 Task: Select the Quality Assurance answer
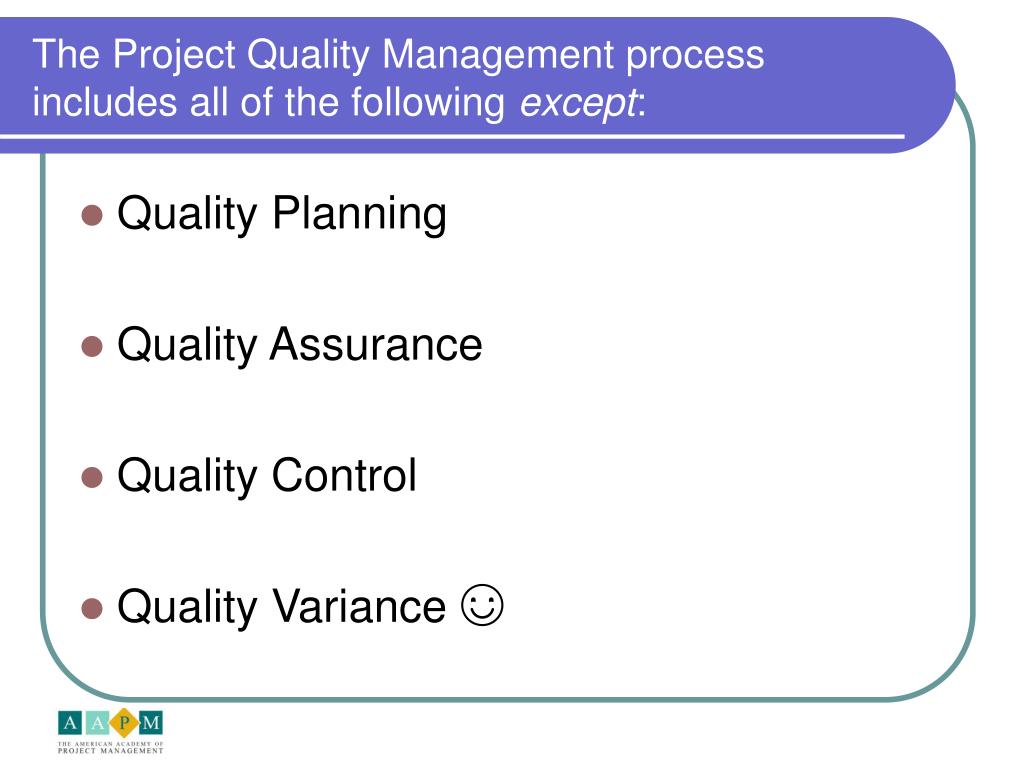click(x=300, y=345)
